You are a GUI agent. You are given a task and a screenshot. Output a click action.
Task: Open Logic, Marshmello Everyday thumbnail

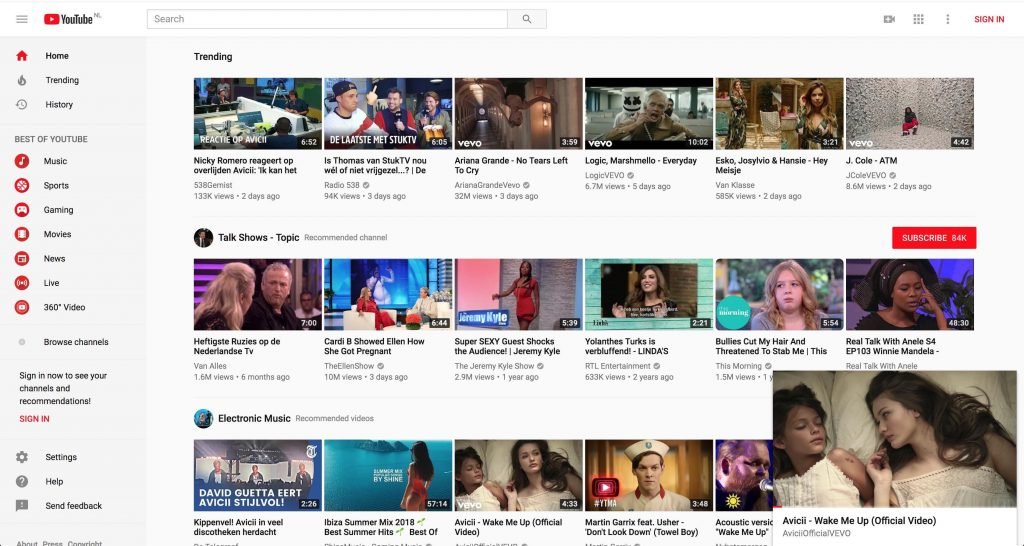(648, 114)
